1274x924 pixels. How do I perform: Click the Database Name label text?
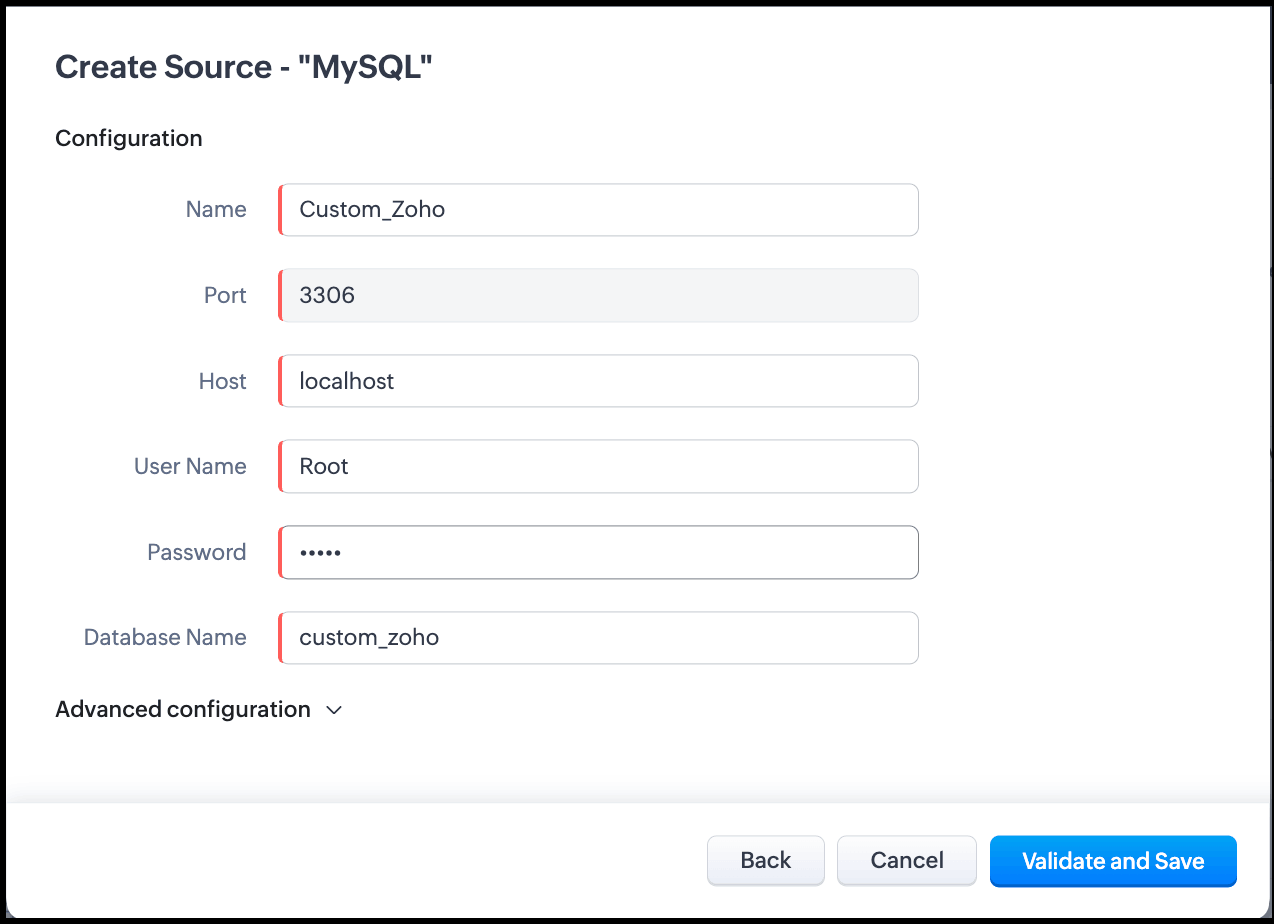pyautogui.click(x=165, y=638)
